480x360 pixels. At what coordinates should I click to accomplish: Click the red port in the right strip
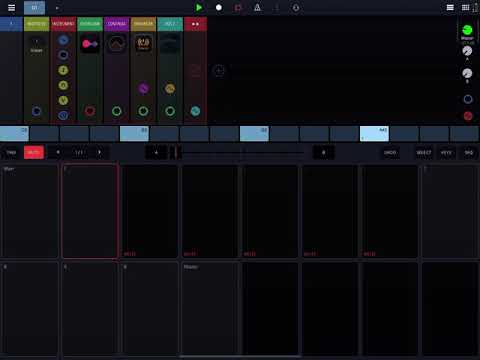pyautogui.click(x=468, y=116)
